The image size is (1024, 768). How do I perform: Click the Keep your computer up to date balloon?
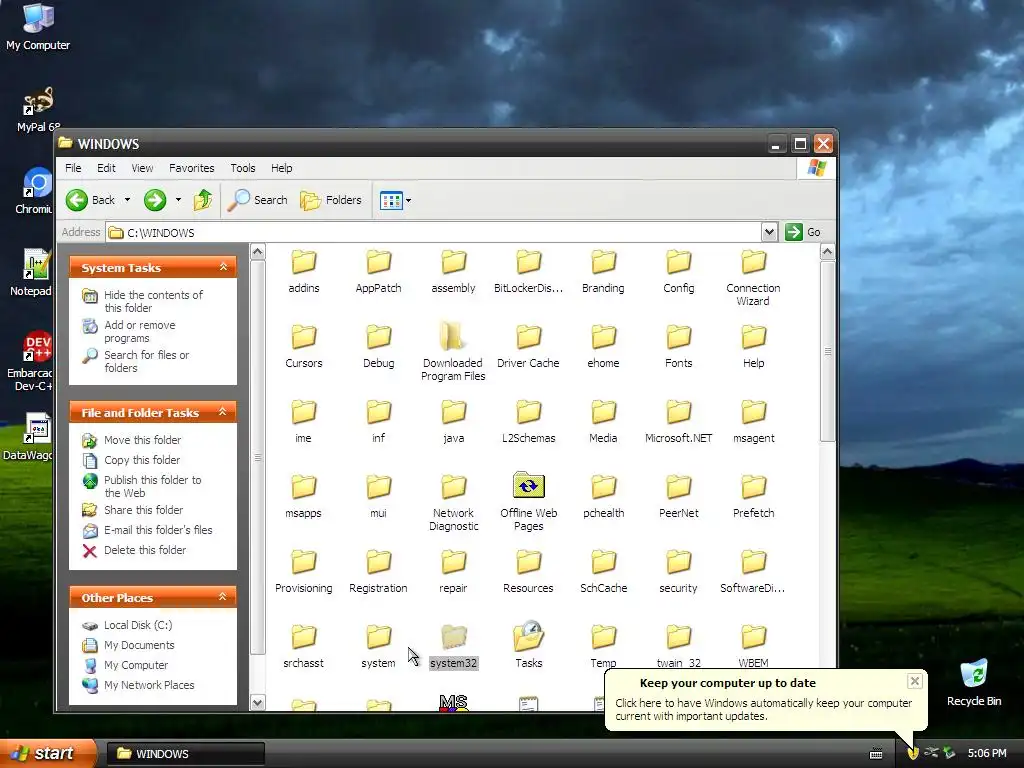point(765,699)
